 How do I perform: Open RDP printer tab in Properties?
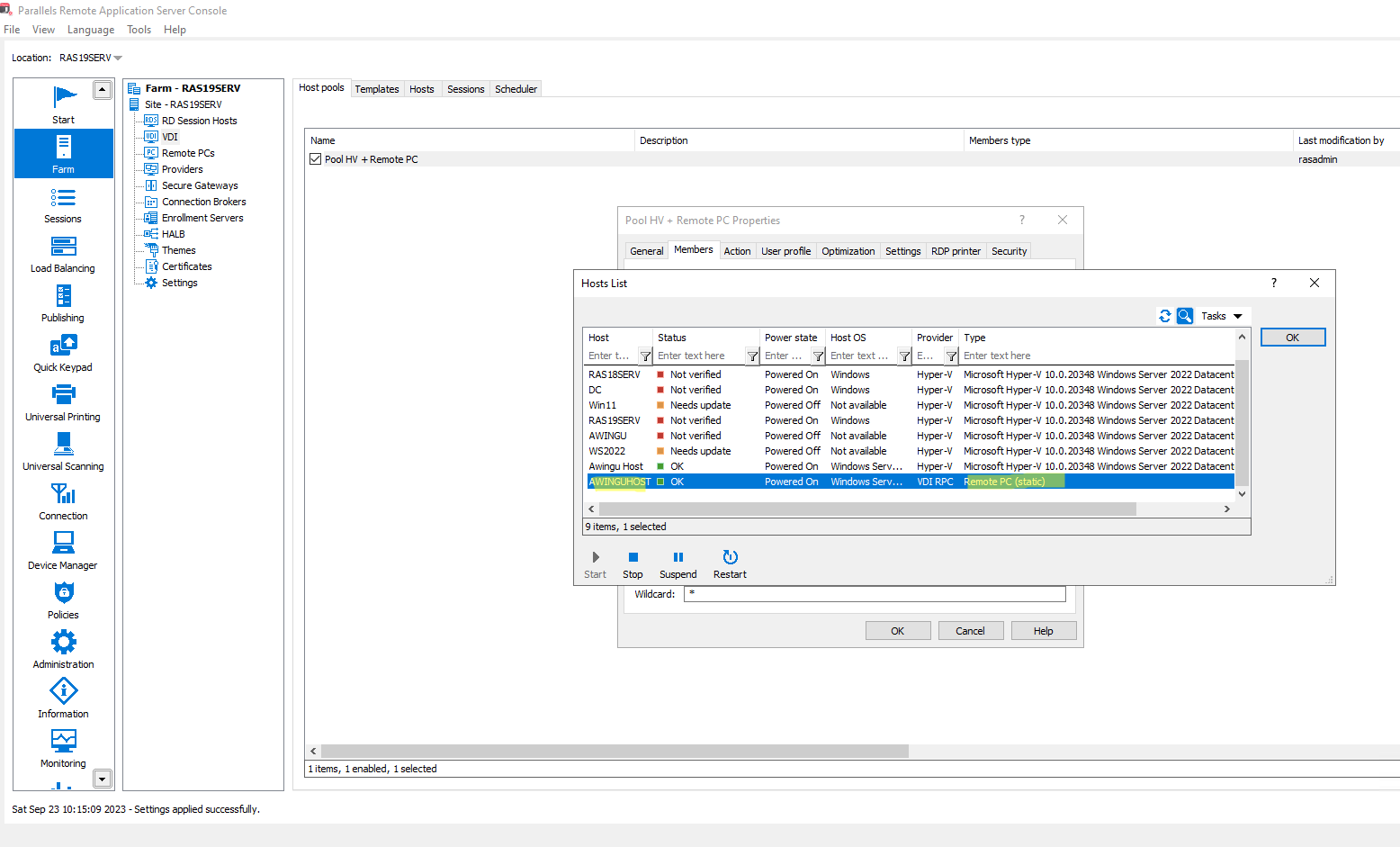click(x=956, y=251)
